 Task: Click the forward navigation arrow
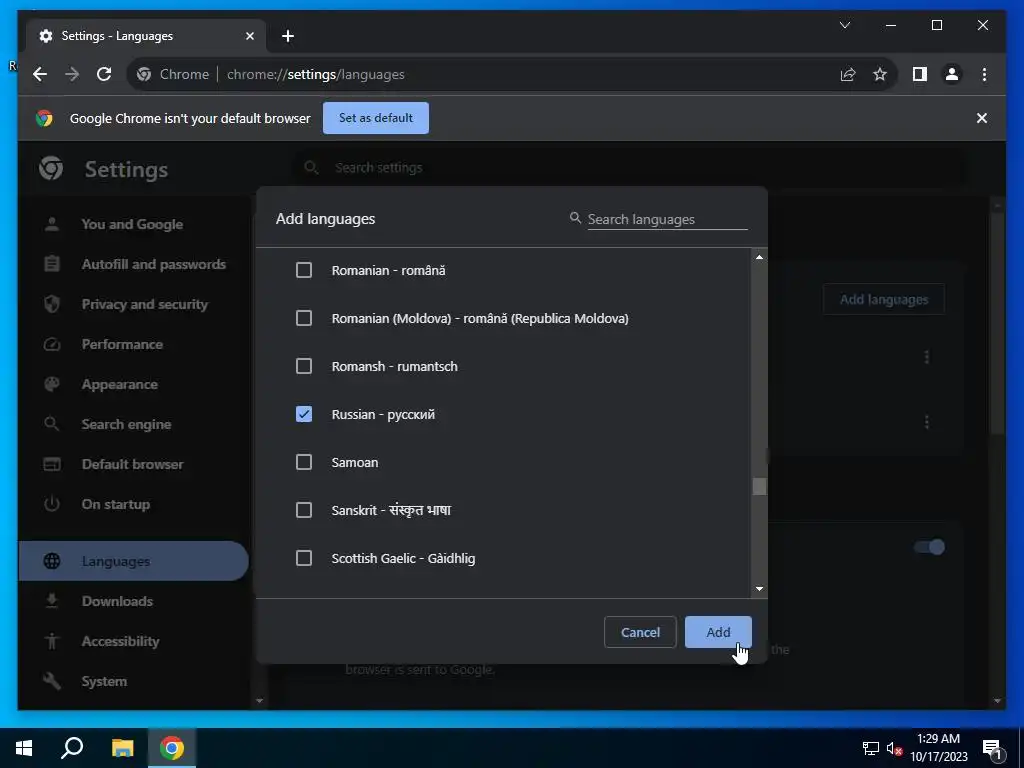click(72, 74)
